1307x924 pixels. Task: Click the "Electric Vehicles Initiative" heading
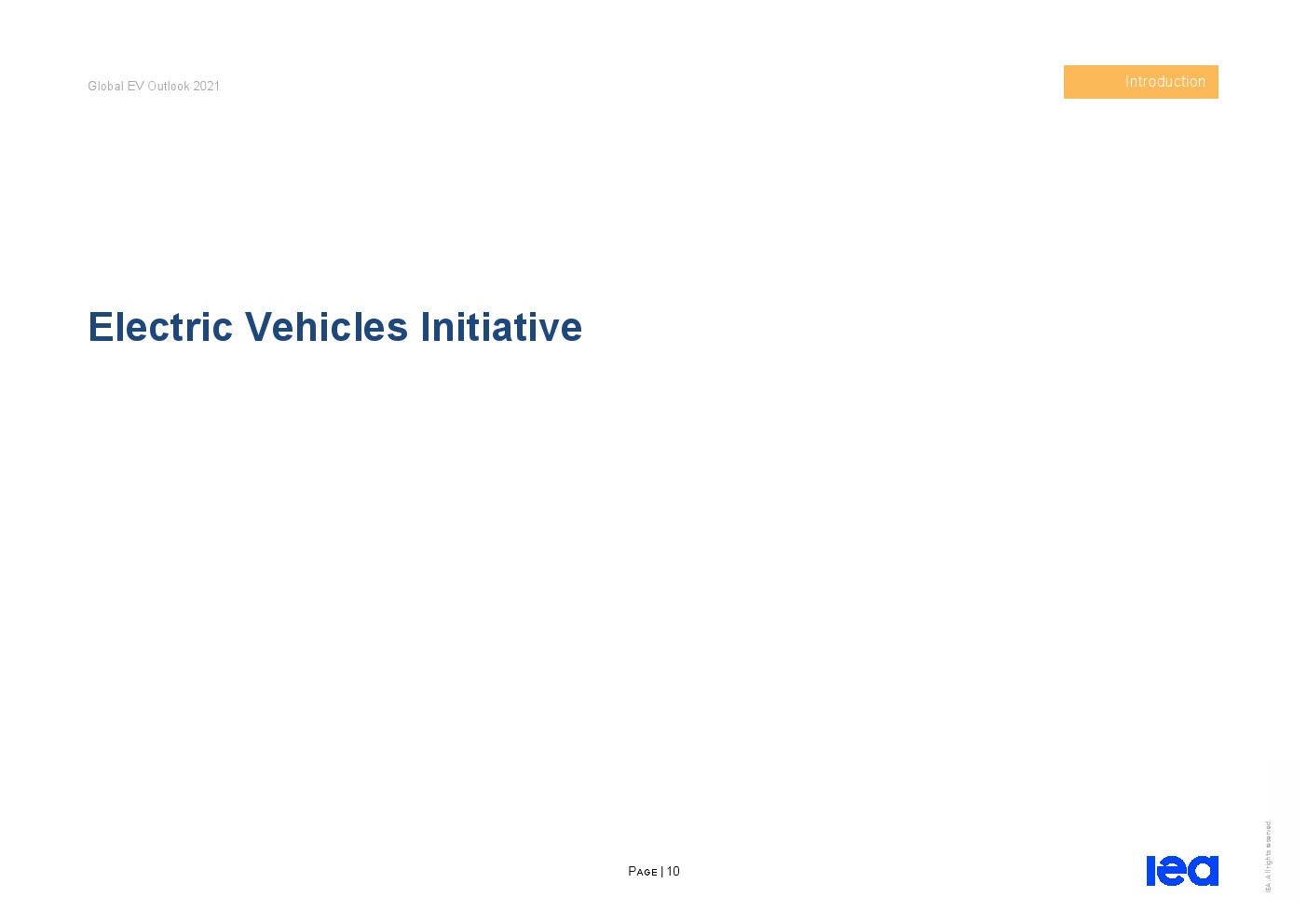tap(334, 327)
